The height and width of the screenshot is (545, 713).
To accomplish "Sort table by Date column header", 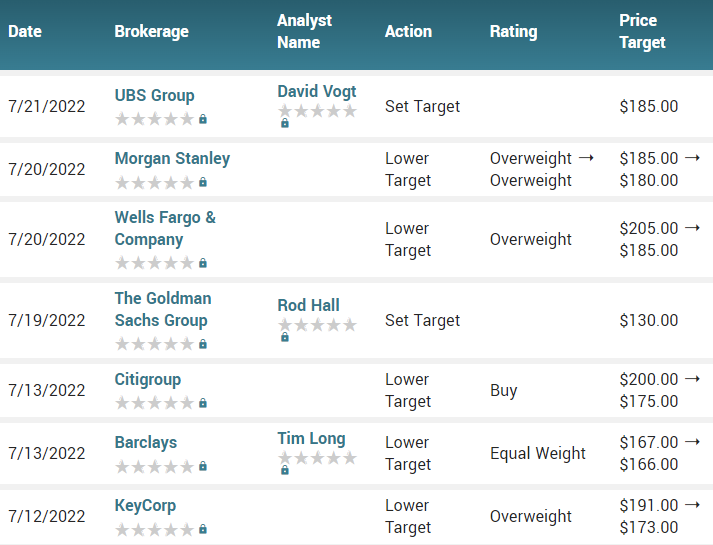I will click(25, 31).
